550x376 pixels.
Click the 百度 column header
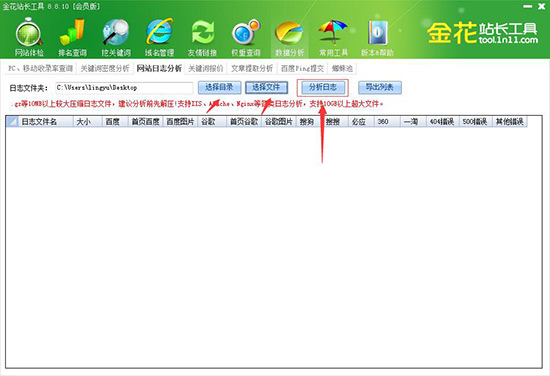point(115,122)
